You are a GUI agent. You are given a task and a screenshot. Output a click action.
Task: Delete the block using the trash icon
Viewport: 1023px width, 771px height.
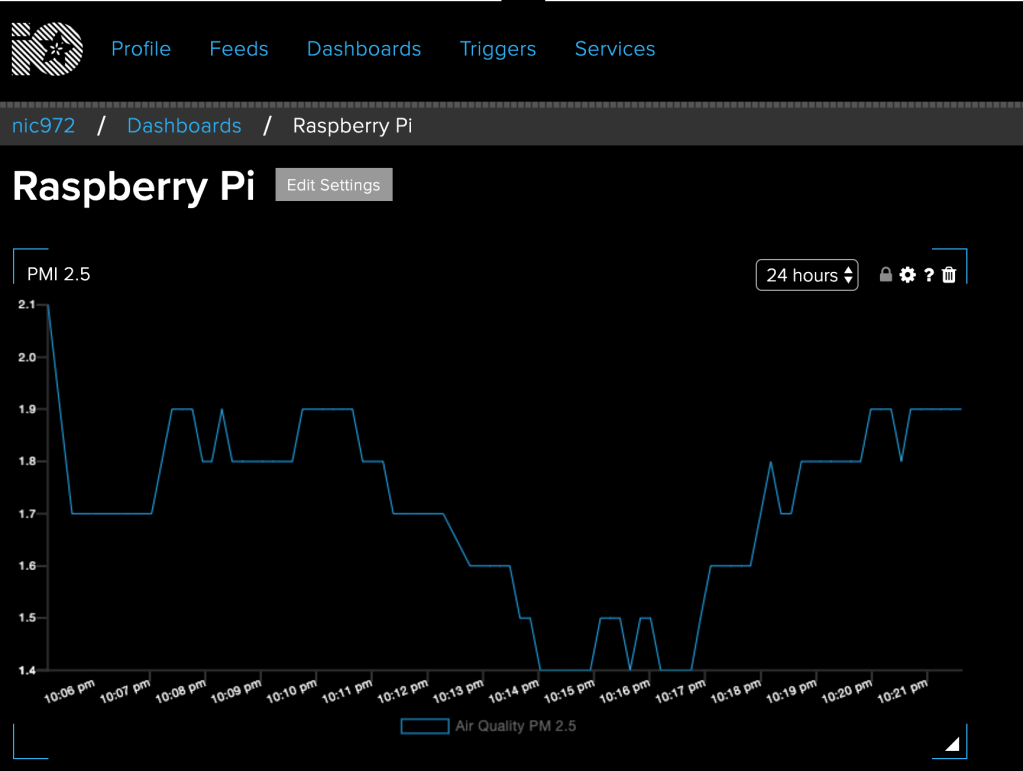click(949, 275)
